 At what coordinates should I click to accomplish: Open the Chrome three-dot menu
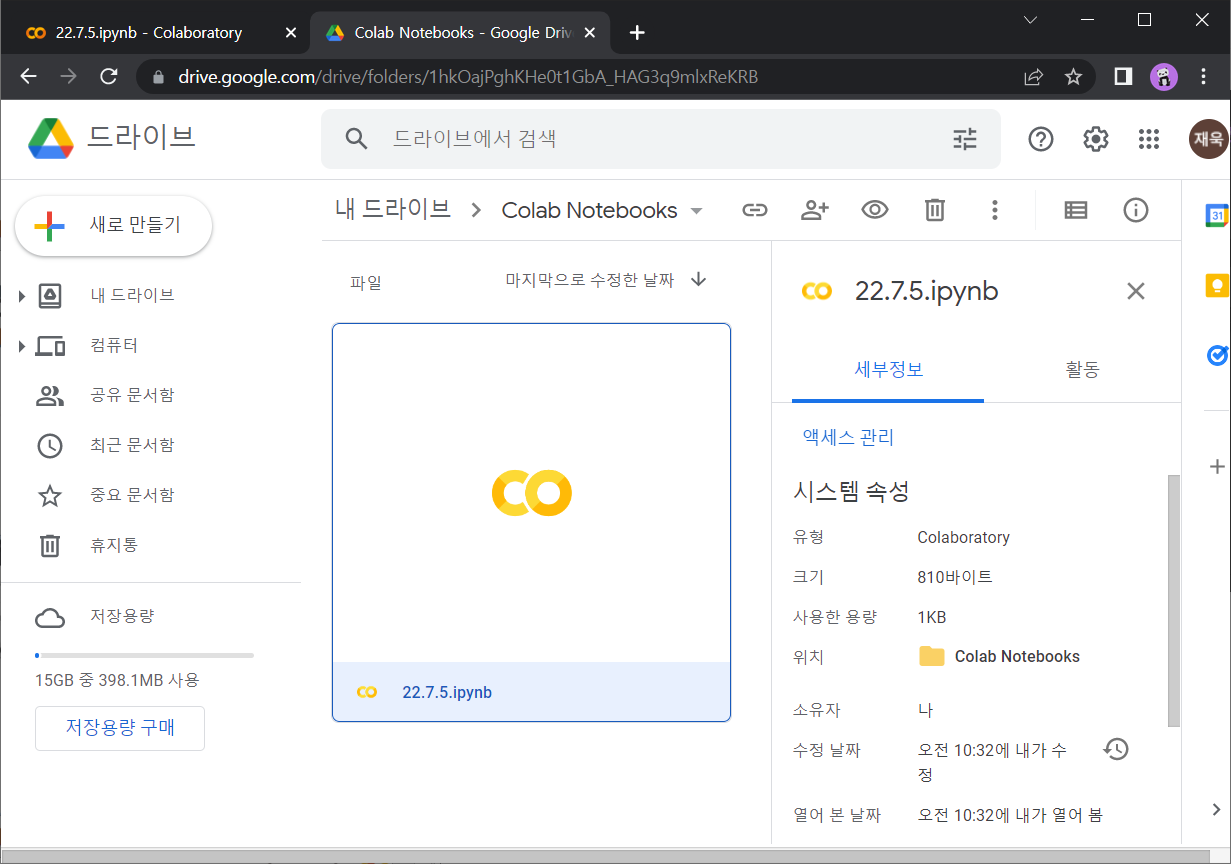pyautogui.click(x=1203, y=77)
